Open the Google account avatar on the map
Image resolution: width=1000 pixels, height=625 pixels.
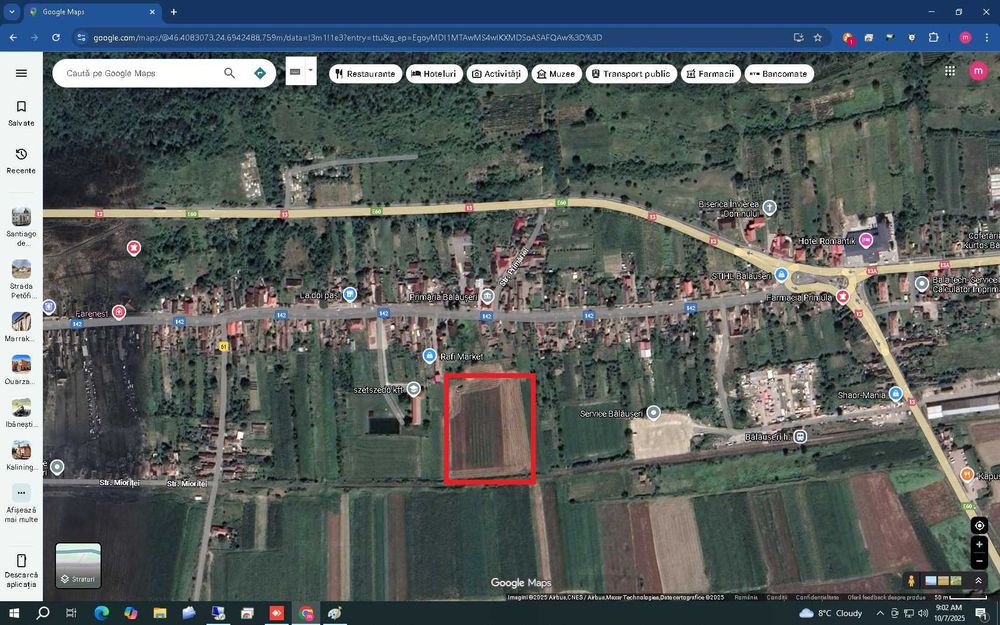(x=978, y=71)
